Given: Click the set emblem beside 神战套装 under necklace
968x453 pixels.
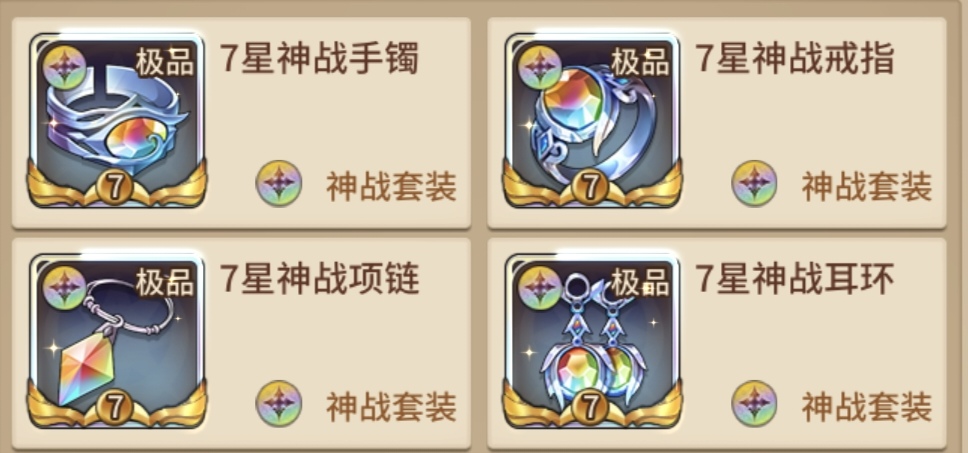Looking at the screenshot, I should click(x=279, y=404).
